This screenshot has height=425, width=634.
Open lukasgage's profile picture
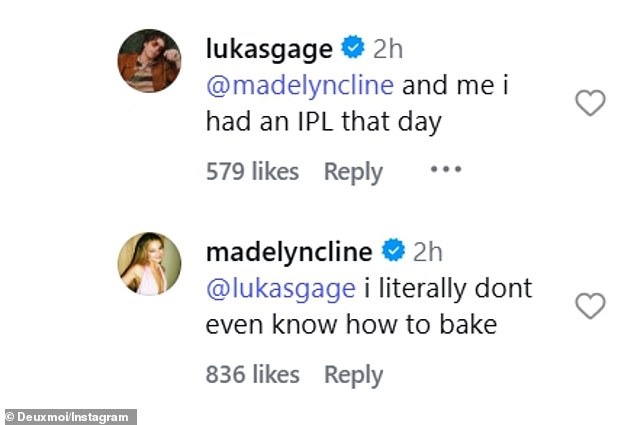point(150,62)
